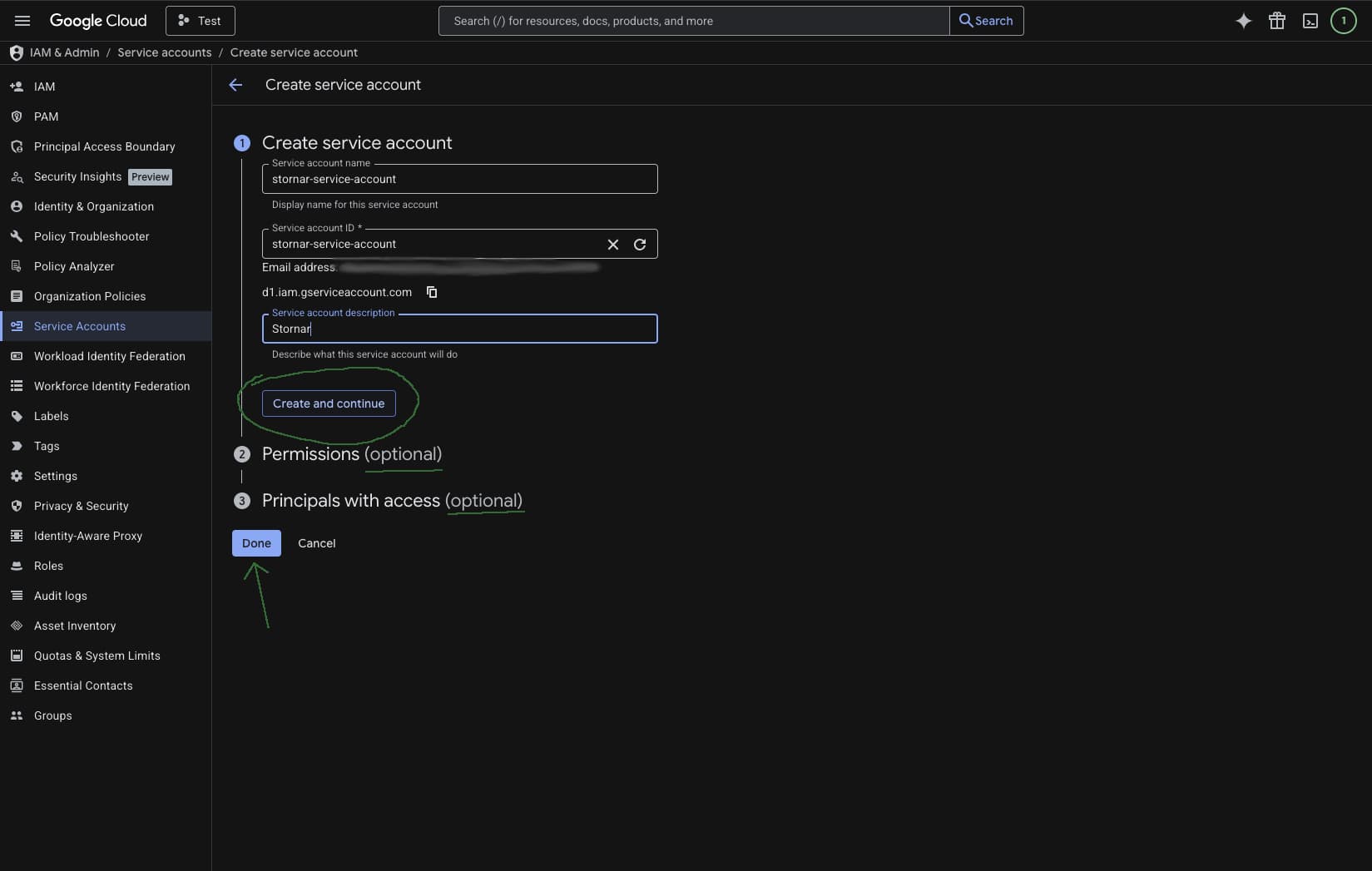Open notifications badge showing 1

1343,21
